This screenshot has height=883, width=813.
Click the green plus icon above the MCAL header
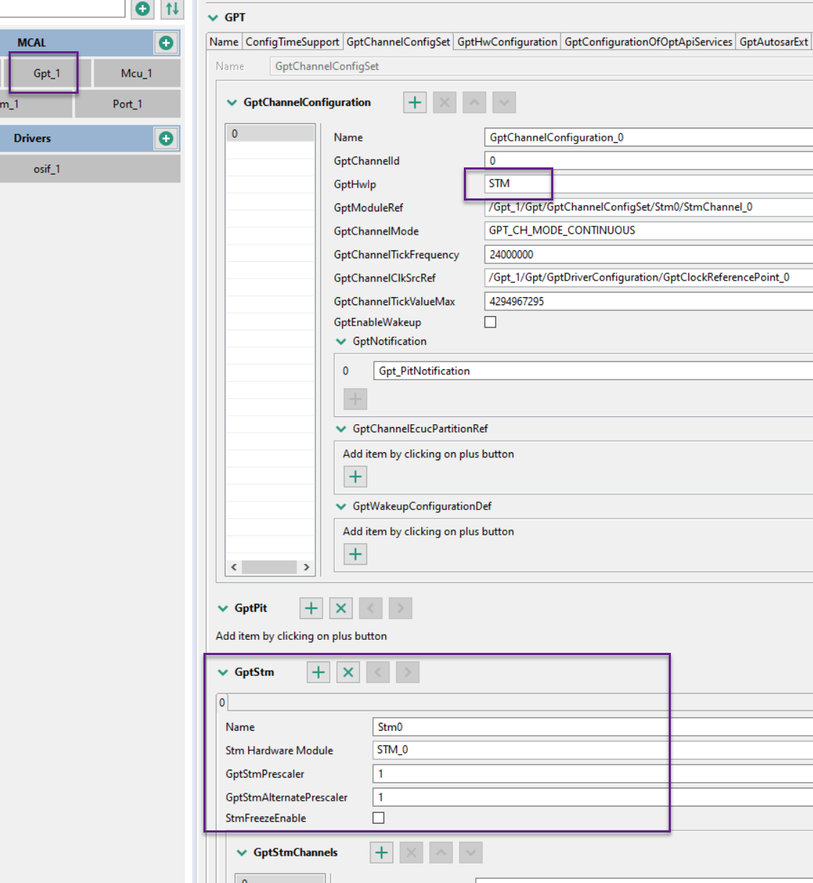coord(143,9)
